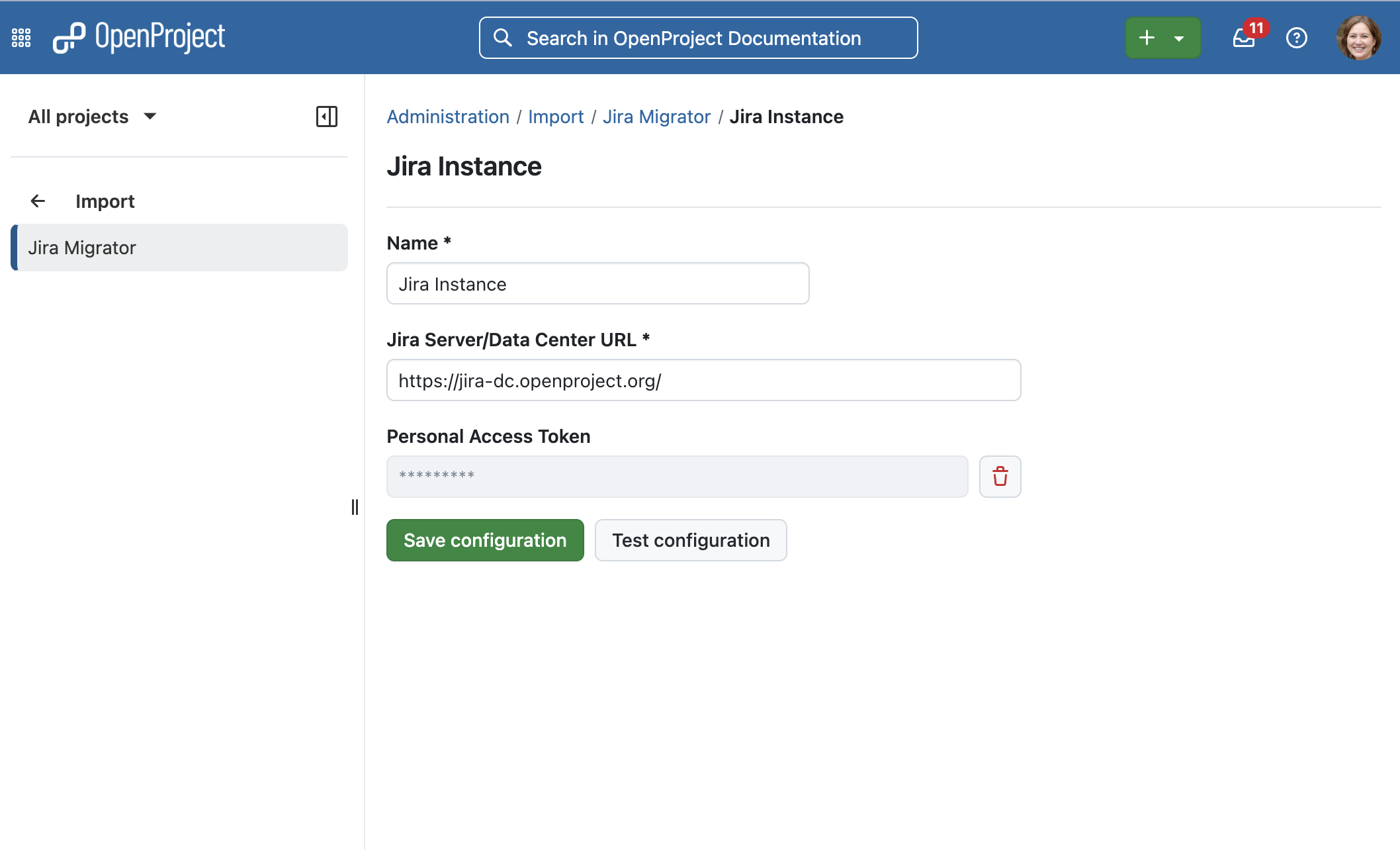
Task: Focus the Name input field
Action: [598, 283]
